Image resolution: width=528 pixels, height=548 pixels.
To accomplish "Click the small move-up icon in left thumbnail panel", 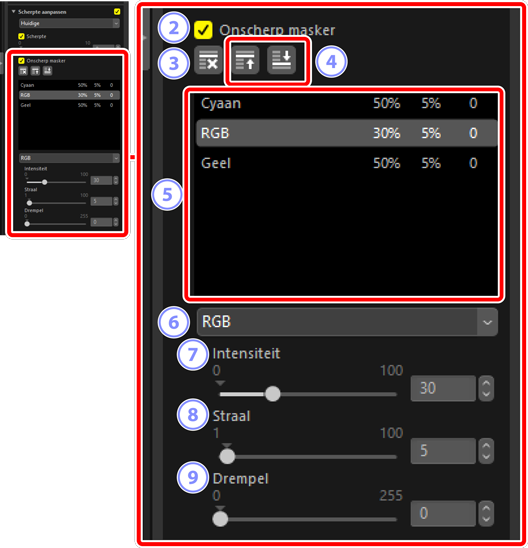I will tap(35, 71).
